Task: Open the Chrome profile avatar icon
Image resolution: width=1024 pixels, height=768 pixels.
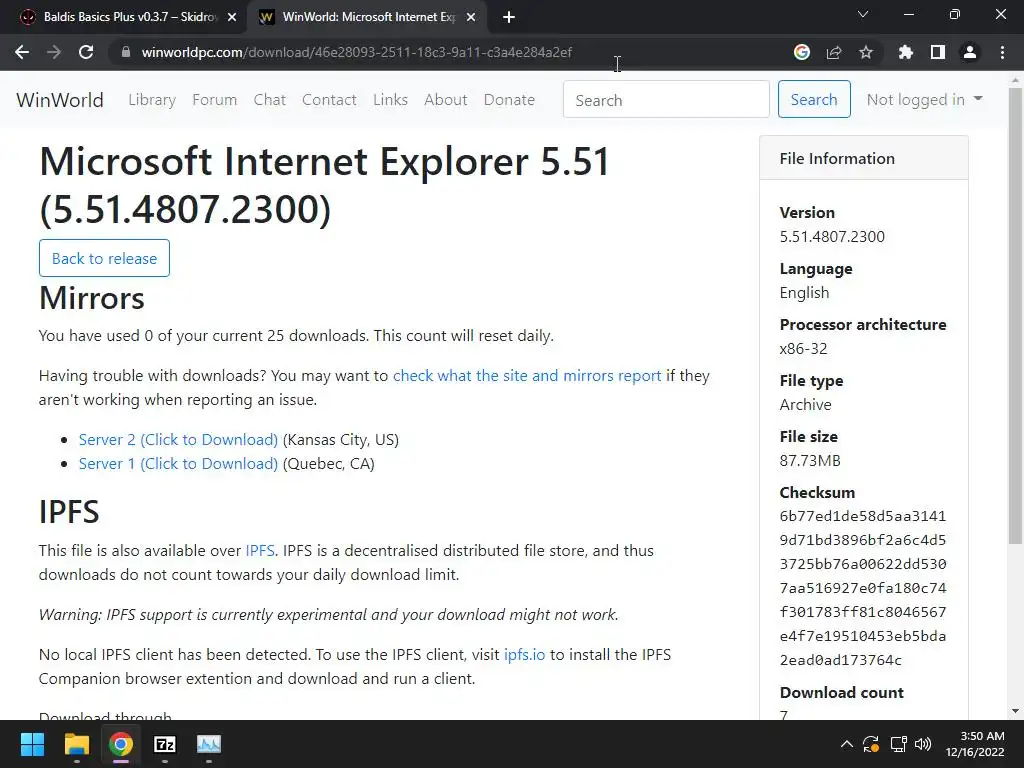Action: click(x=970, y=52)
